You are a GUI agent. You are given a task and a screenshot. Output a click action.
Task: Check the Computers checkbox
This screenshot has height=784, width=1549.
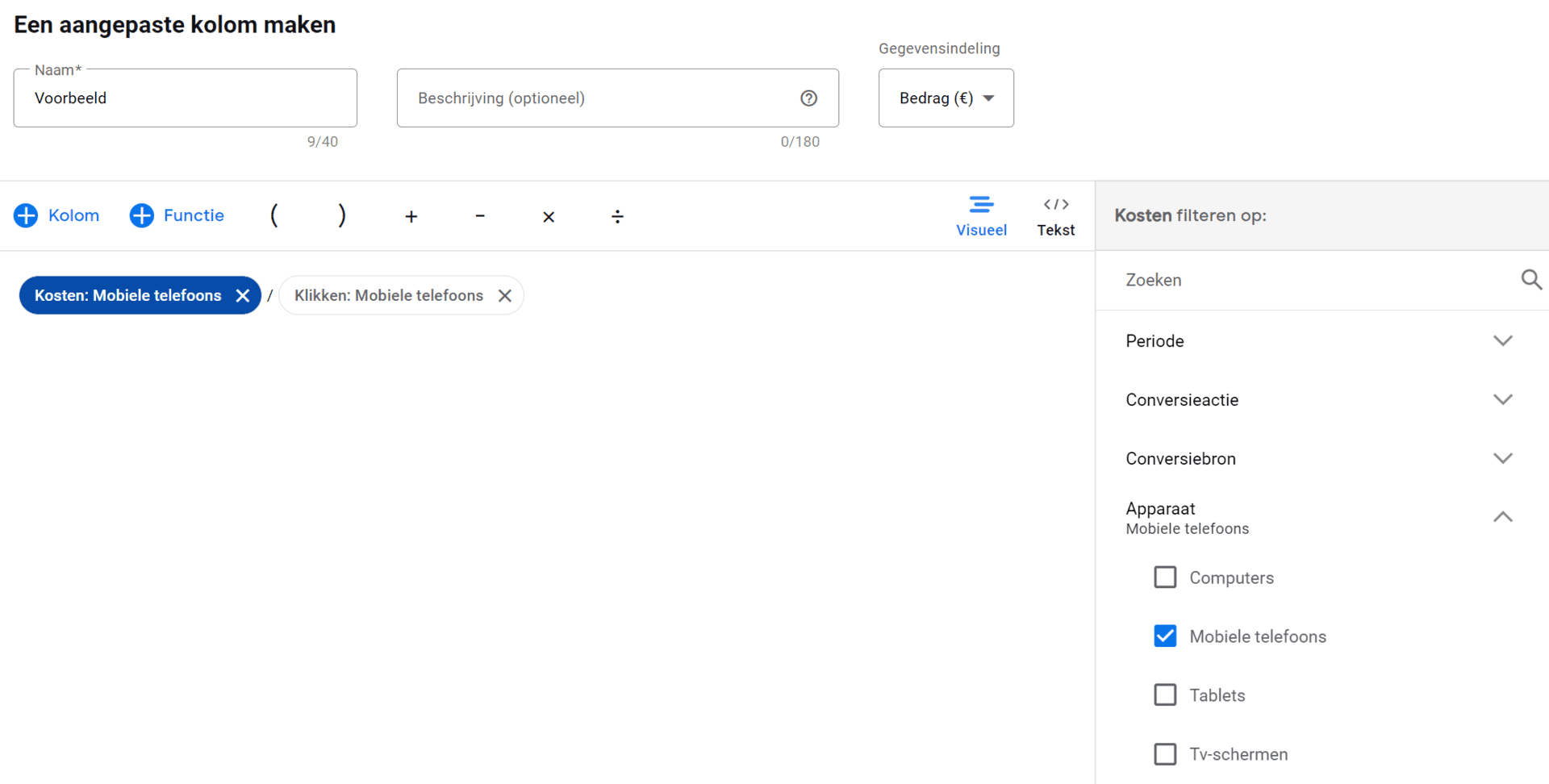click(1165, 578)
